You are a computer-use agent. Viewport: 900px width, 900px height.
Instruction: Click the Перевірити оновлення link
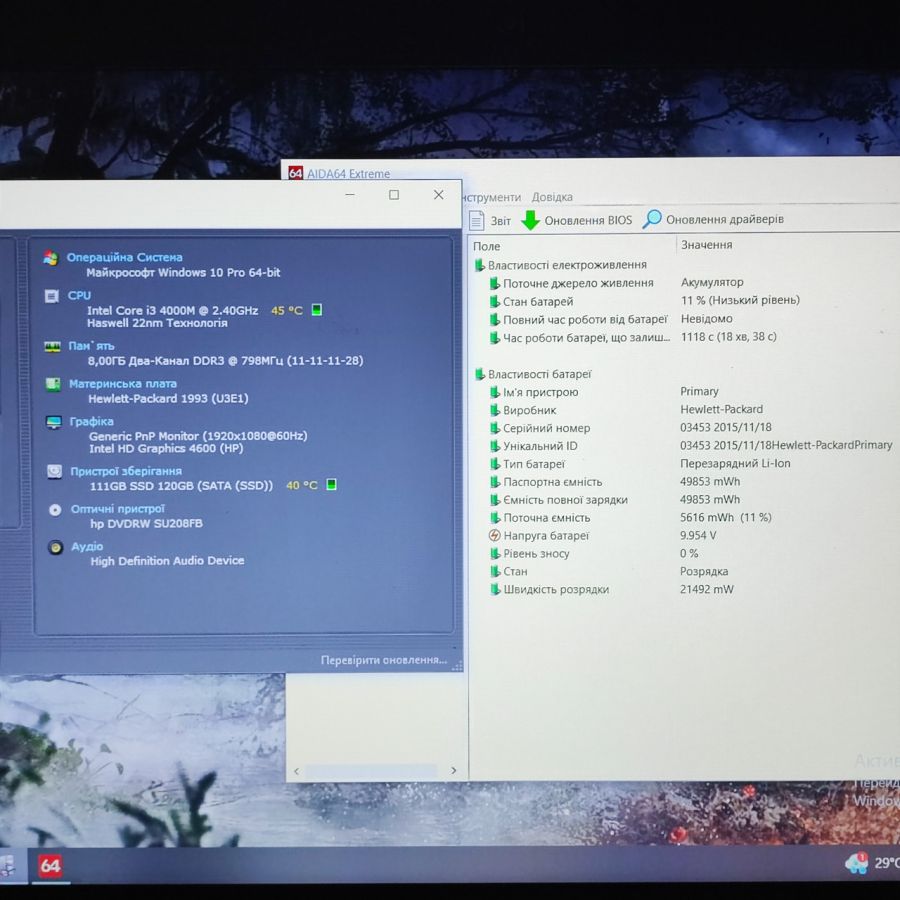pyautogui.click(x=383, y=660)
